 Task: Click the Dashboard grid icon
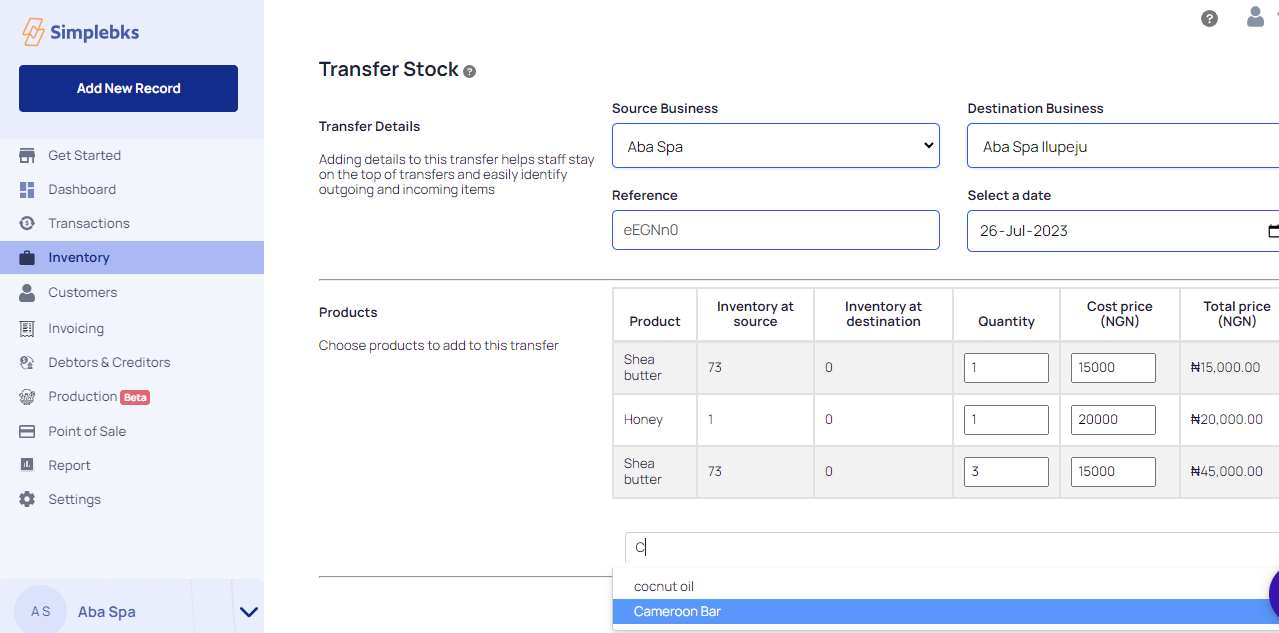click(x=27, y=190)
